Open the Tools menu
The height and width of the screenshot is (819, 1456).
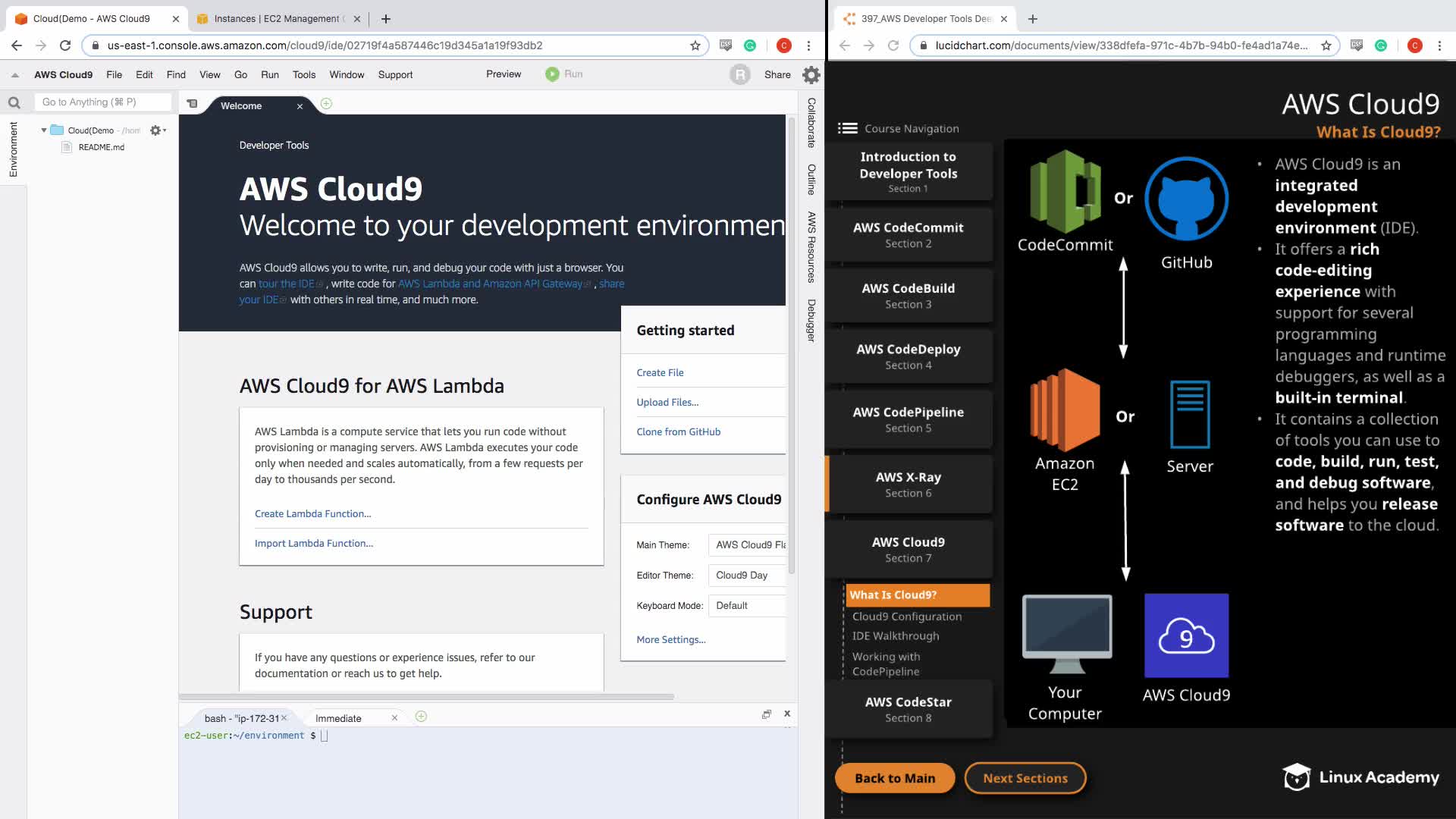(x=303, y=74)
